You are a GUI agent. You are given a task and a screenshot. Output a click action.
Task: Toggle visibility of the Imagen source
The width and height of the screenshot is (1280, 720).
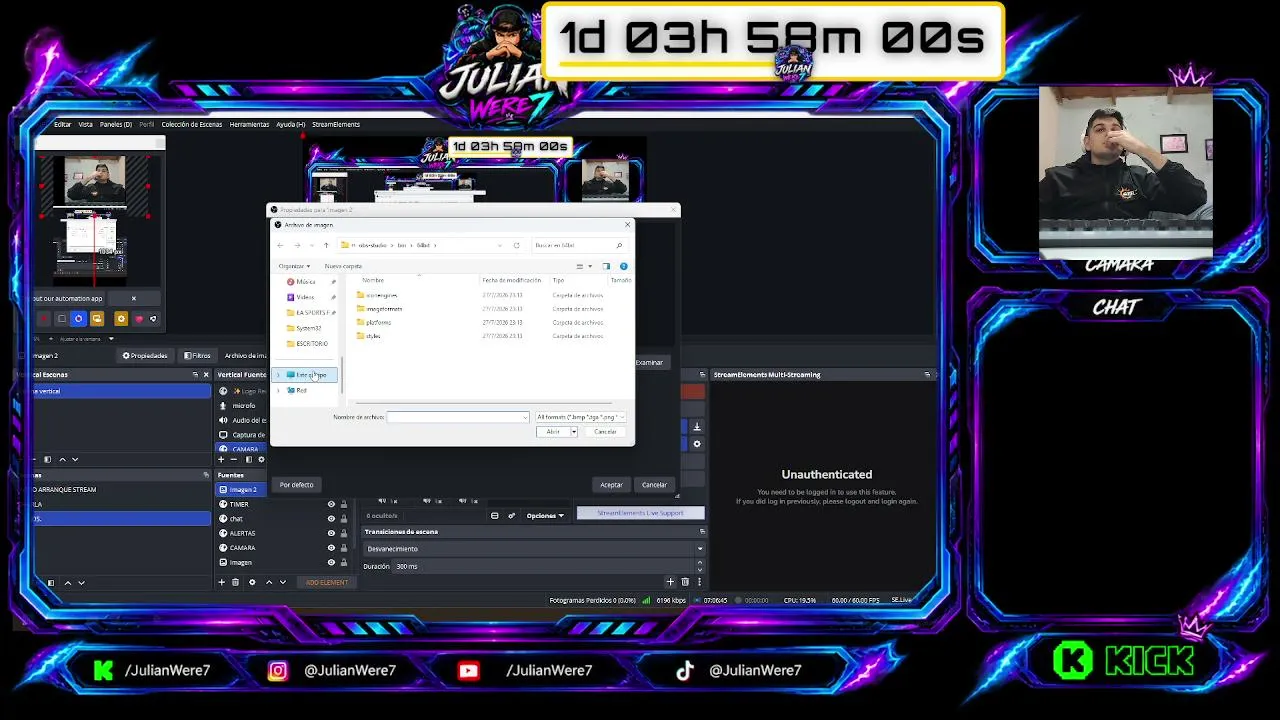[331, 562]
